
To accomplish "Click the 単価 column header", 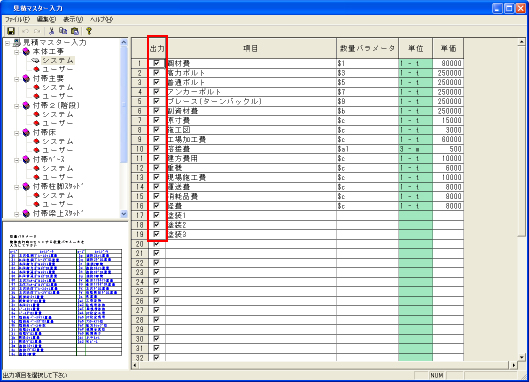I will [x=448, y=49].
